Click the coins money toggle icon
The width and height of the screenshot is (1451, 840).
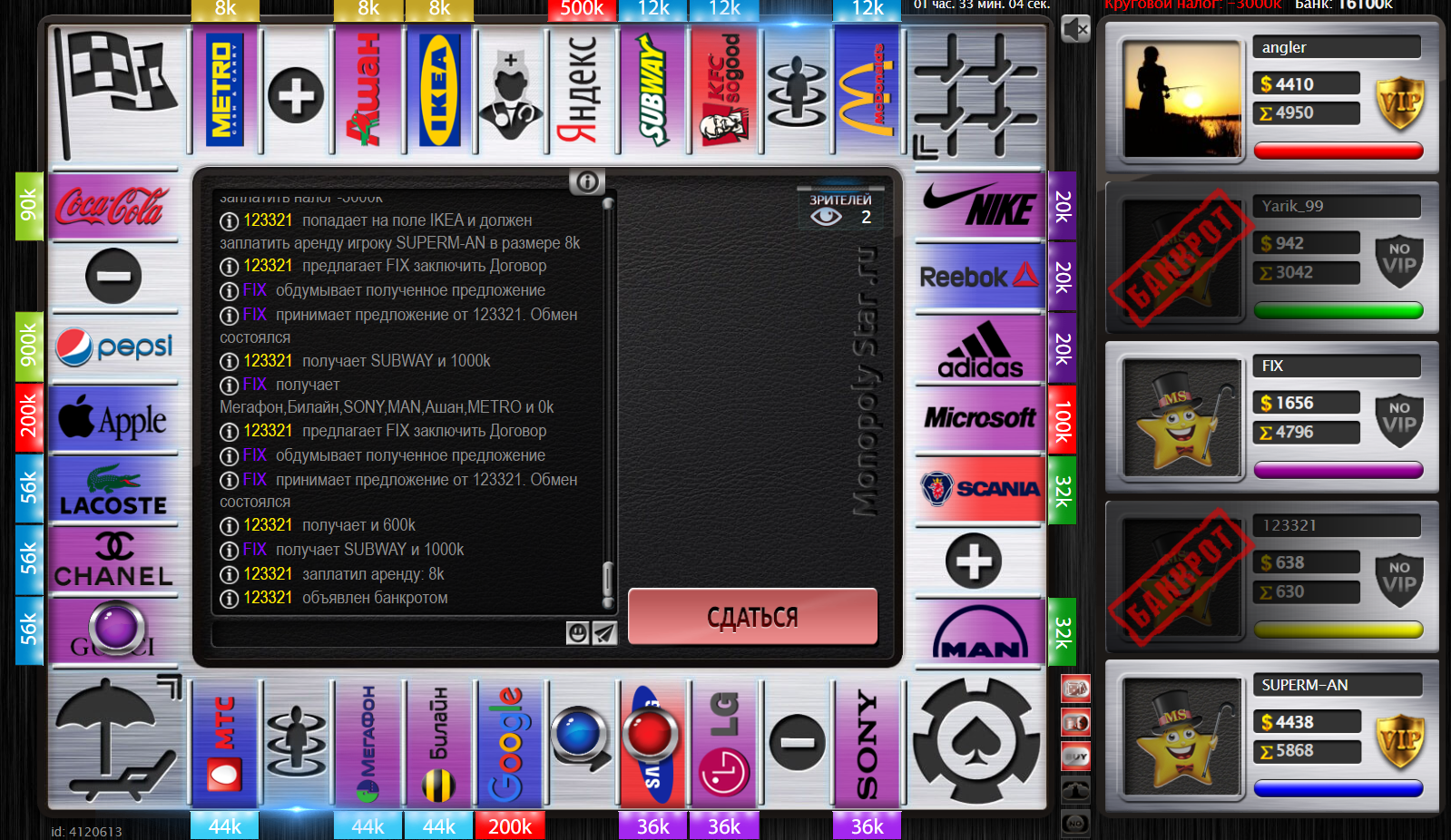point(1075,723)
